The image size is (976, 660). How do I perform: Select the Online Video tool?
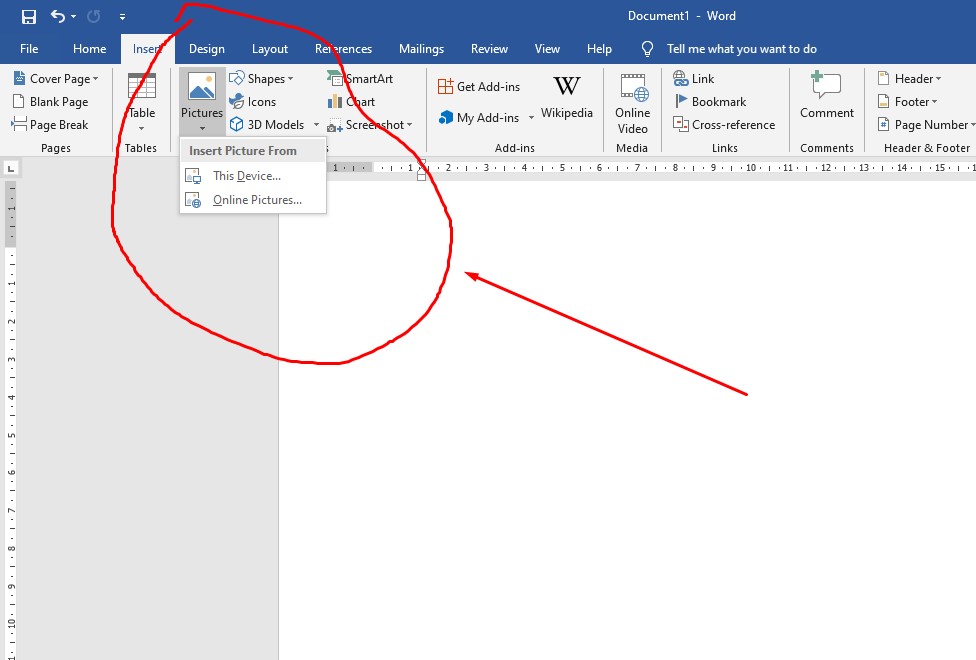pyautogui.click(x=632, y=105)
